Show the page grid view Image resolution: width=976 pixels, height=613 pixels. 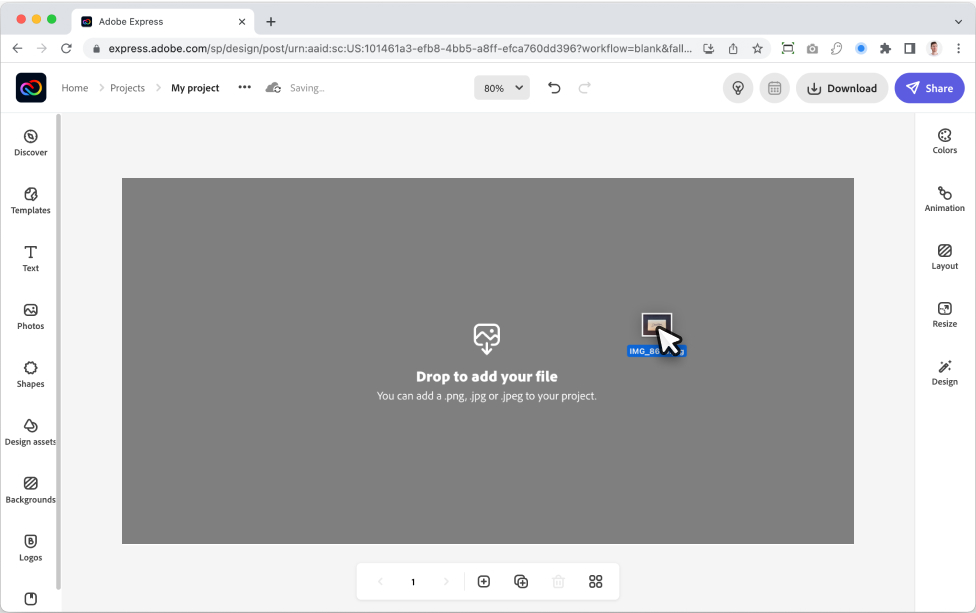pos(596,581)
